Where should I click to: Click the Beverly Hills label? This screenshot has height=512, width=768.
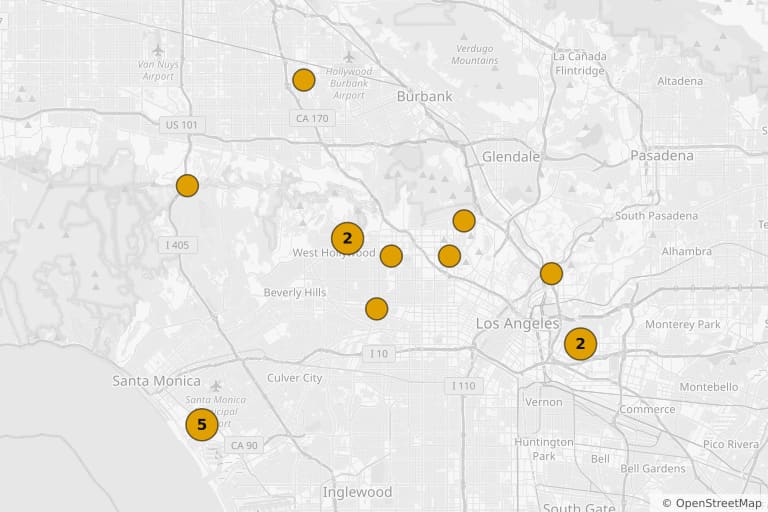pos(295,293)
